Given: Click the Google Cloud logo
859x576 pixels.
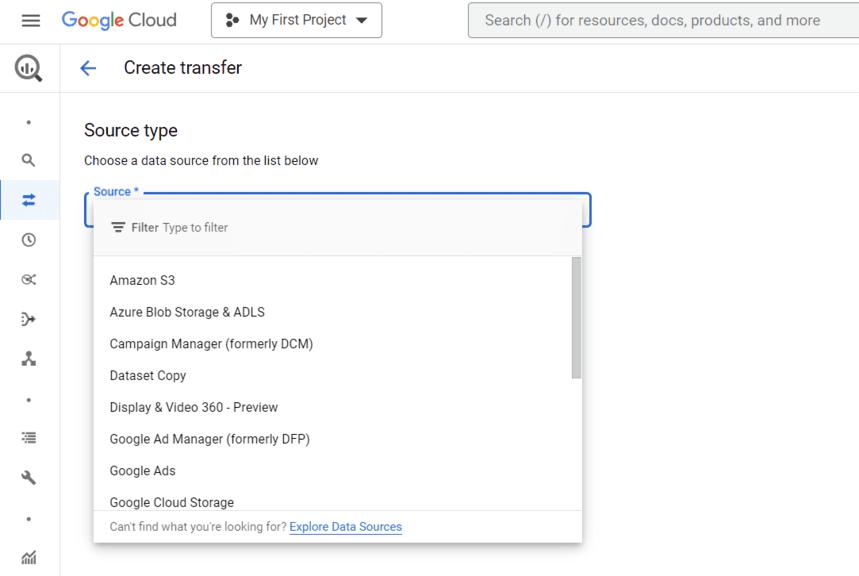Looking at the screenshot, I should [x=119, y=20].
